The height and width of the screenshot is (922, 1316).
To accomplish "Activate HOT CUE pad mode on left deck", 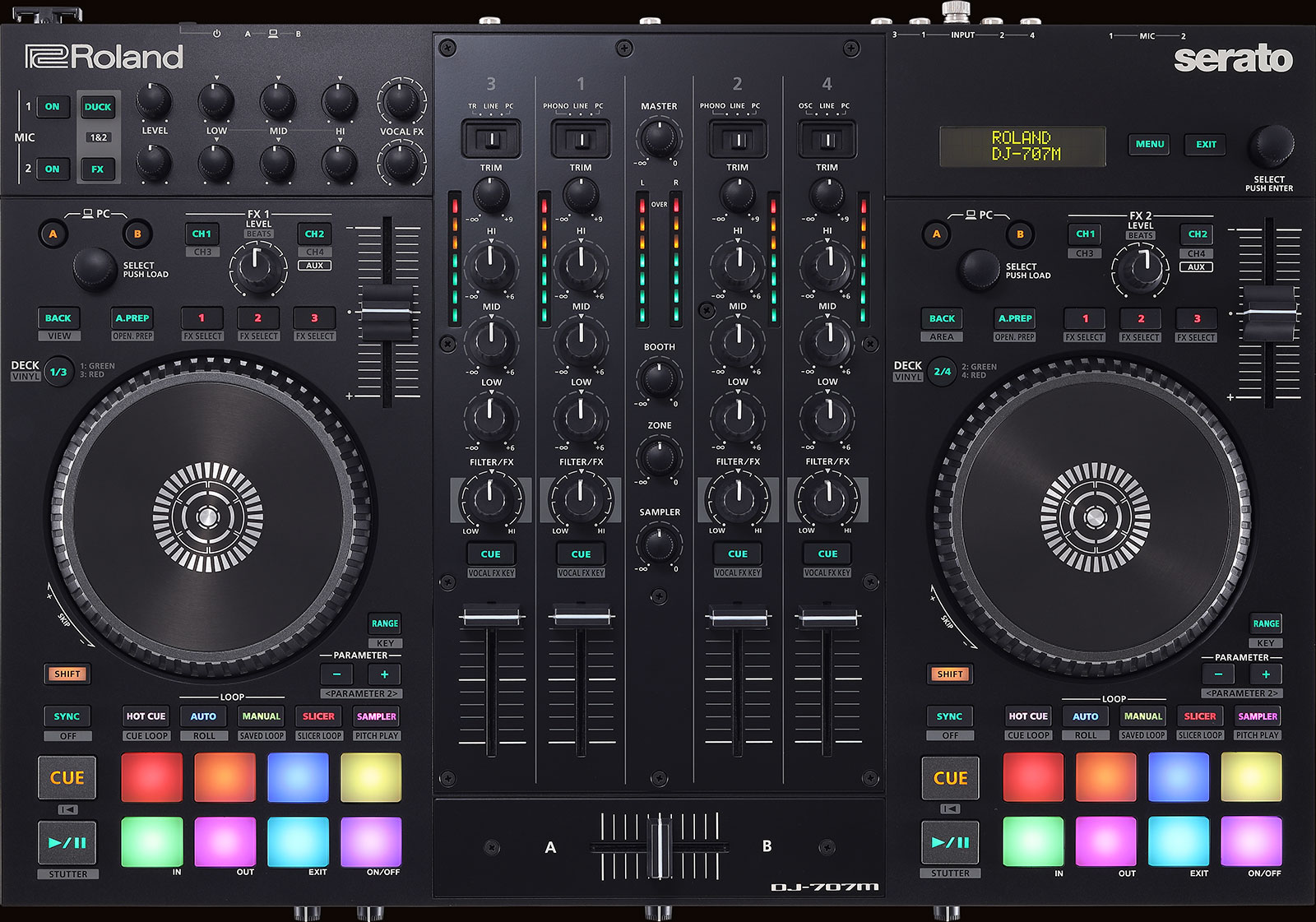I will pos(145,716).
